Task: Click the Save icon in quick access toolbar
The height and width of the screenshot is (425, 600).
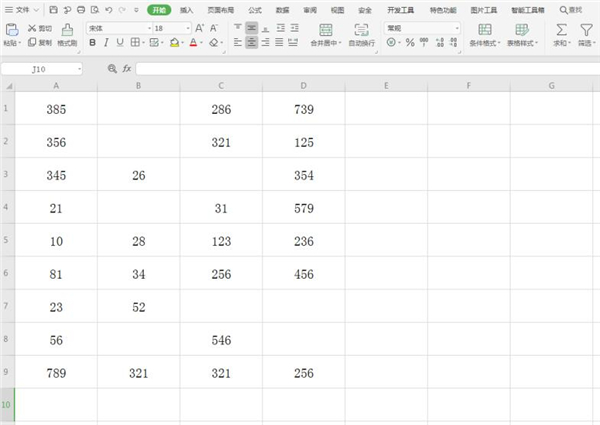Action: (52, 9)
